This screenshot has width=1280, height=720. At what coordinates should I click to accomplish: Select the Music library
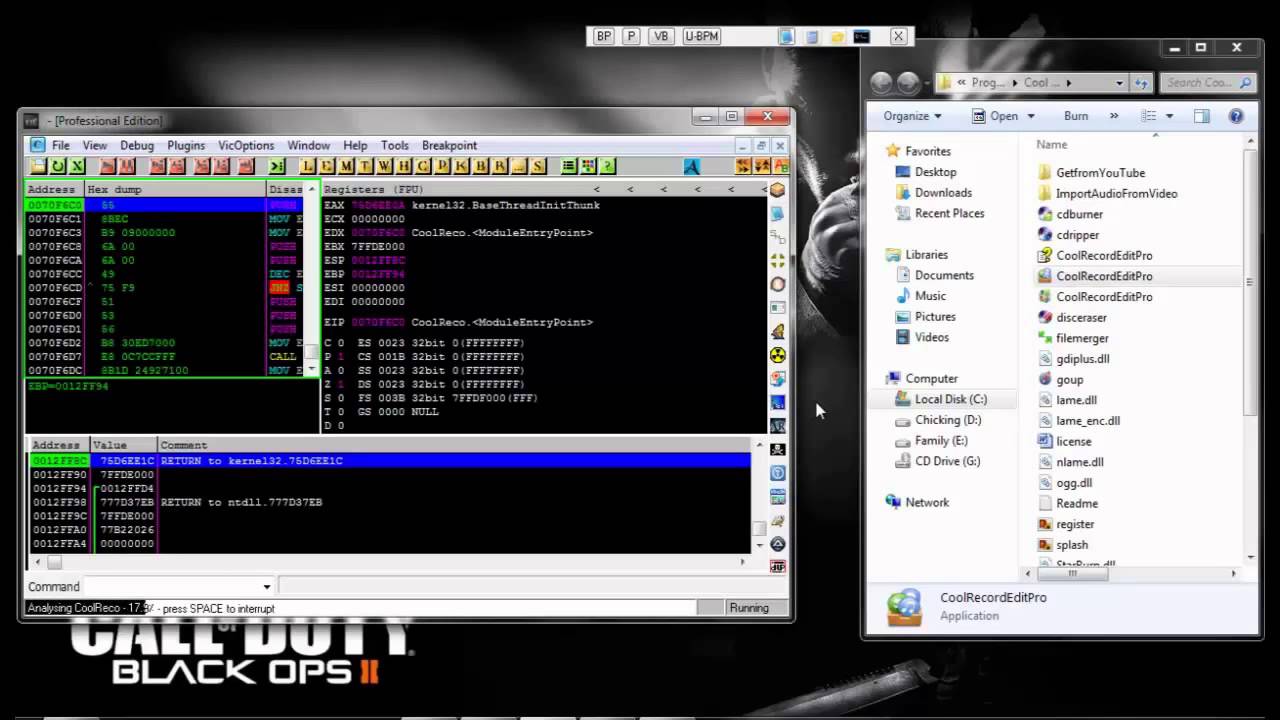930,296
